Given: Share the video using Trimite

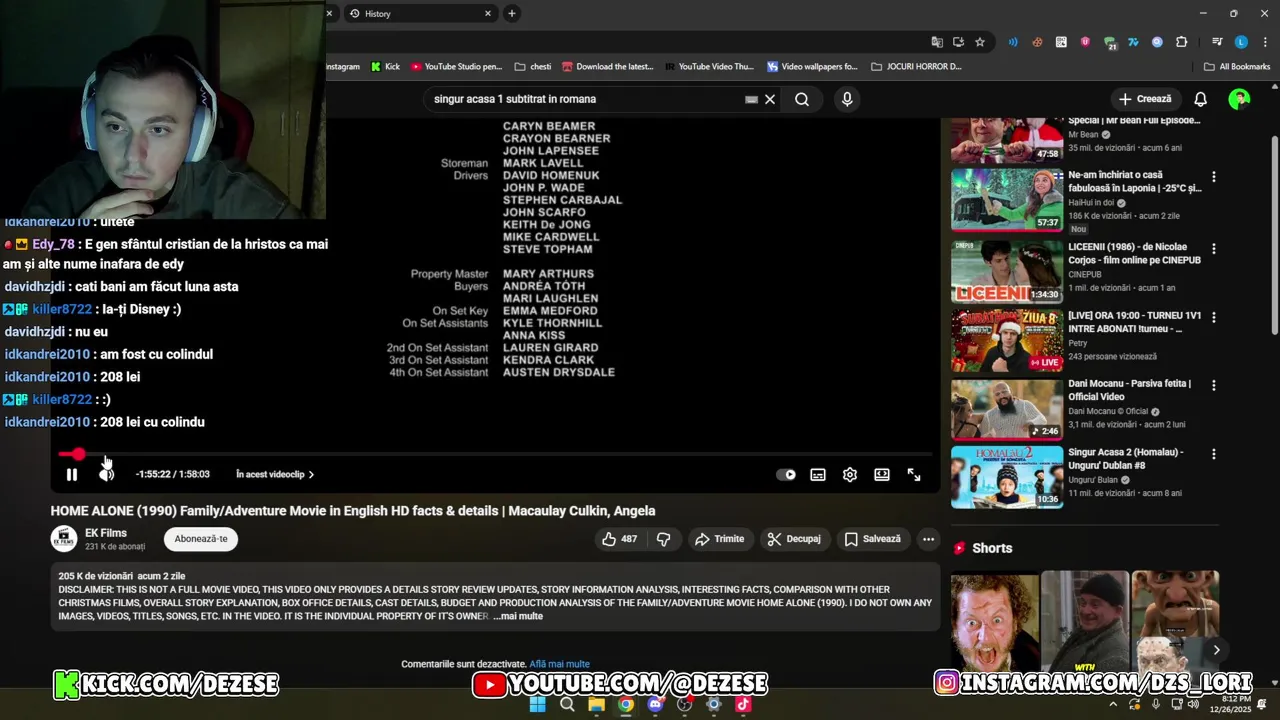Looking at the screenshot, I should coord(719,539).
